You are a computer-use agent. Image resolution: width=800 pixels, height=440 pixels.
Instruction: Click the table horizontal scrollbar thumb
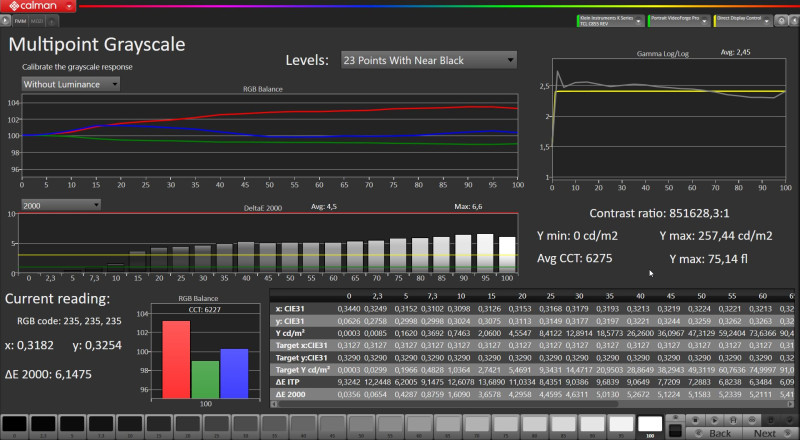448,404
